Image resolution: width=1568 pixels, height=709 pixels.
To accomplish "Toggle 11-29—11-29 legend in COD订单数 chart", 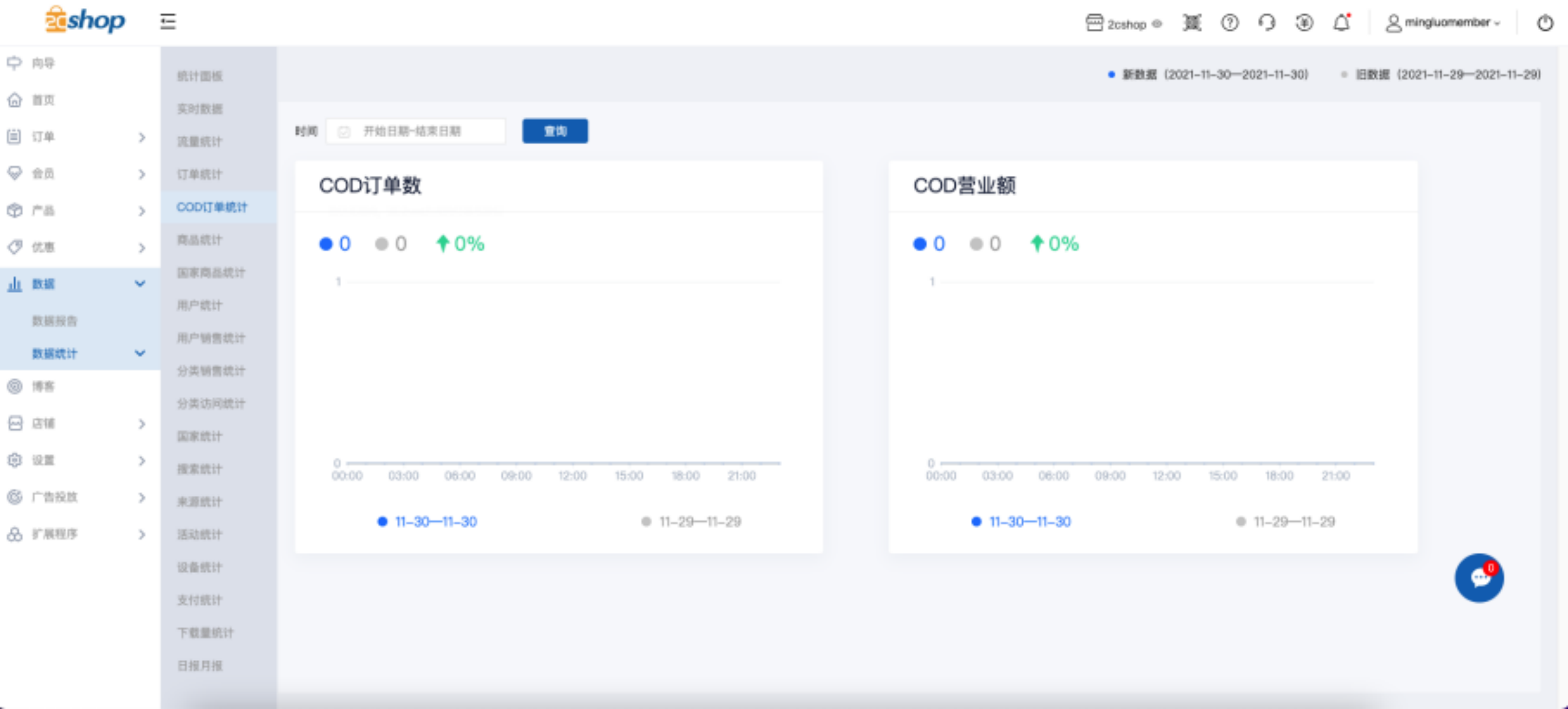I will (691, 521).
